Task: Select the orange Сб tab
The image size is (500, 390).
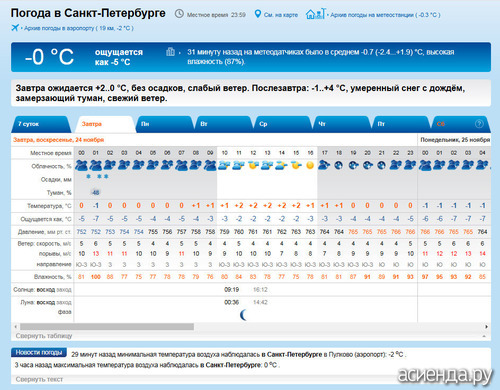Action: point(441,124)
